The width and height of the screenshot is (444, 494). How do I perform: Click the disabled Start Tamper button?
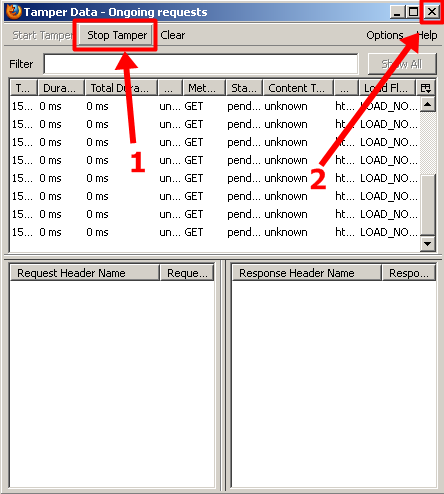[x=42, y=35]
